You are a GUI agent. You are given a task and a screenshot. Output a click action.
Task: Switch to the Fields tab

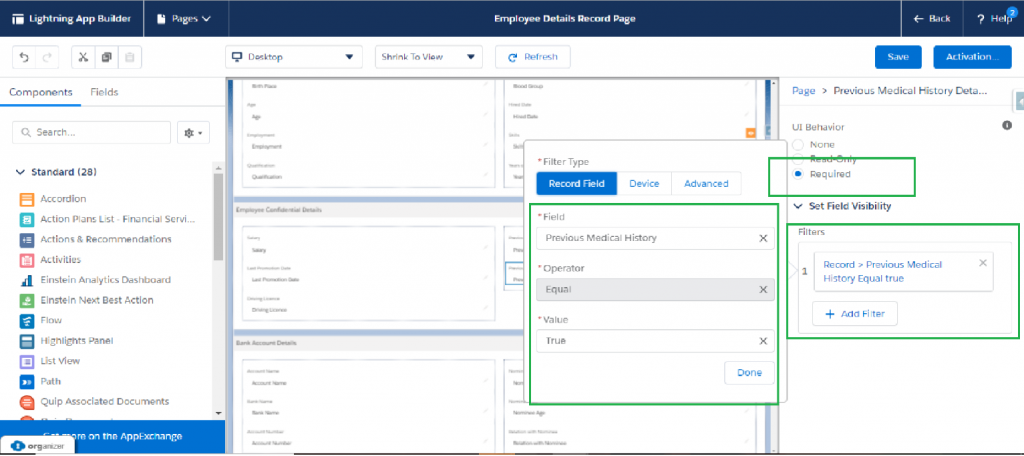tap(104, 92)
